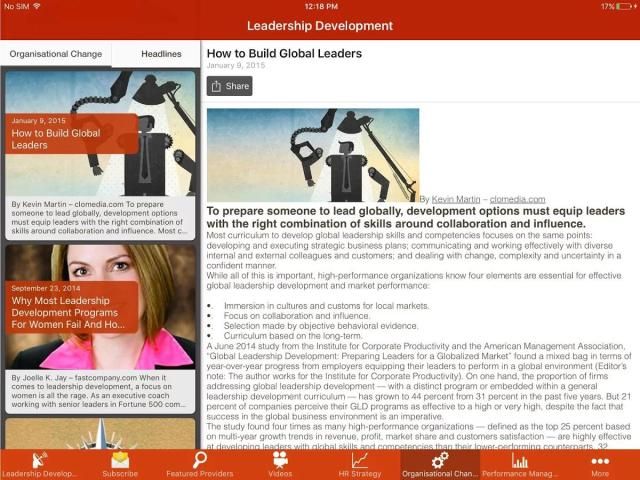Open the Leadership Development tab icon

point(40,461)
